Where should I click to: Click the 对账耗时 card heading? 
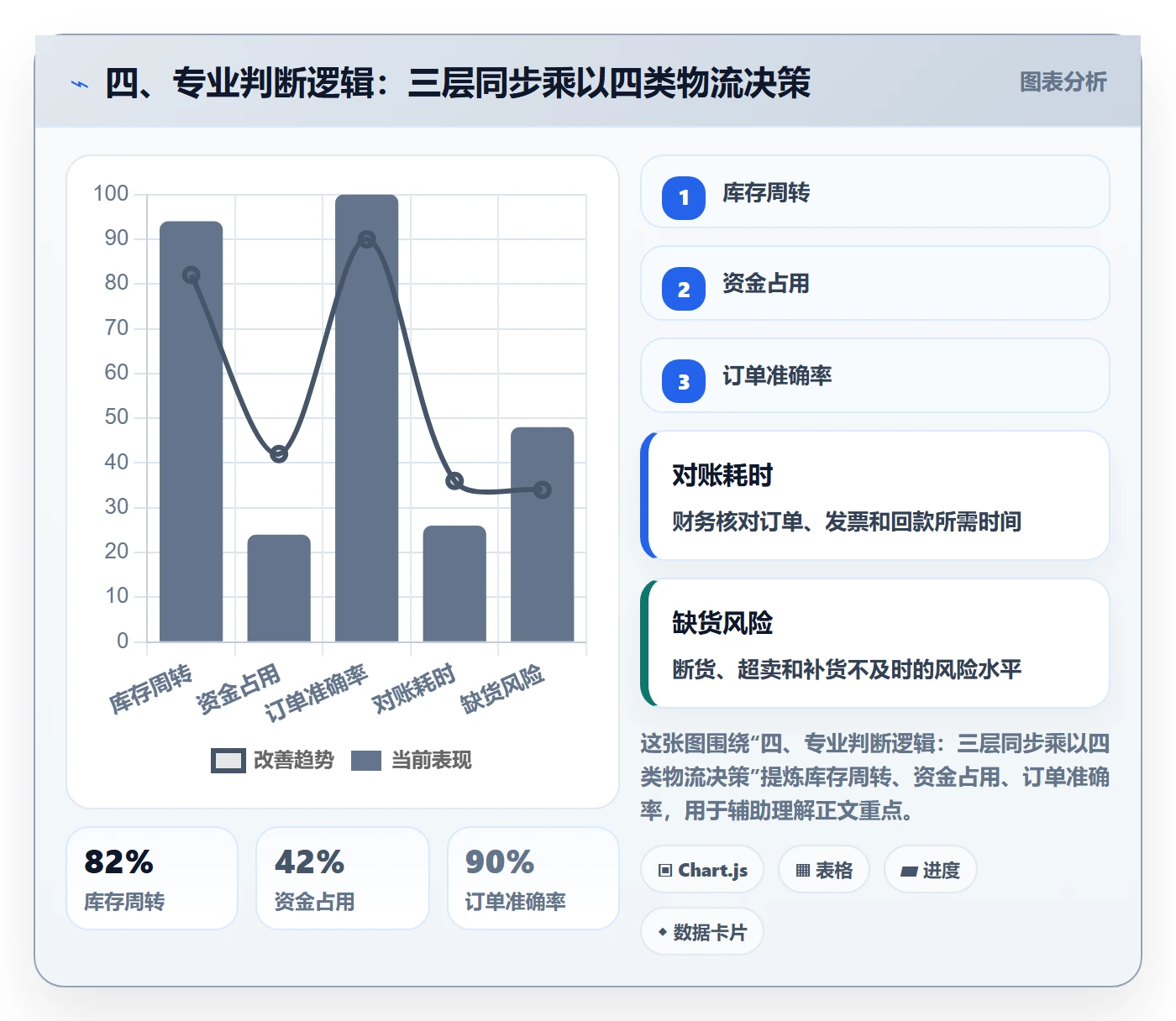[722, 475]
